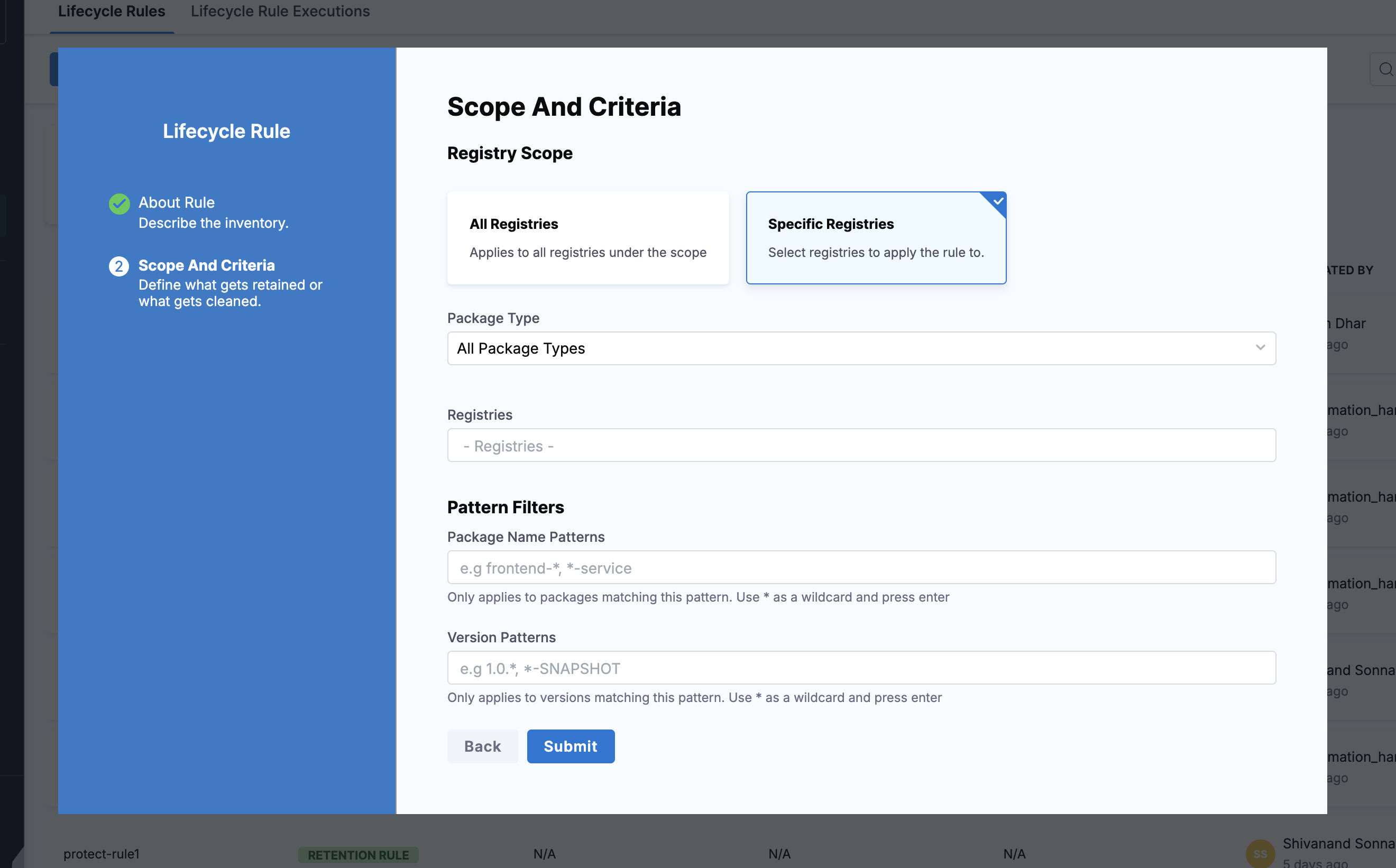This screenshot has width=1396, height=868.
Task: Click the Scope And Criteria page title
Action: click(x=564, y=107)
